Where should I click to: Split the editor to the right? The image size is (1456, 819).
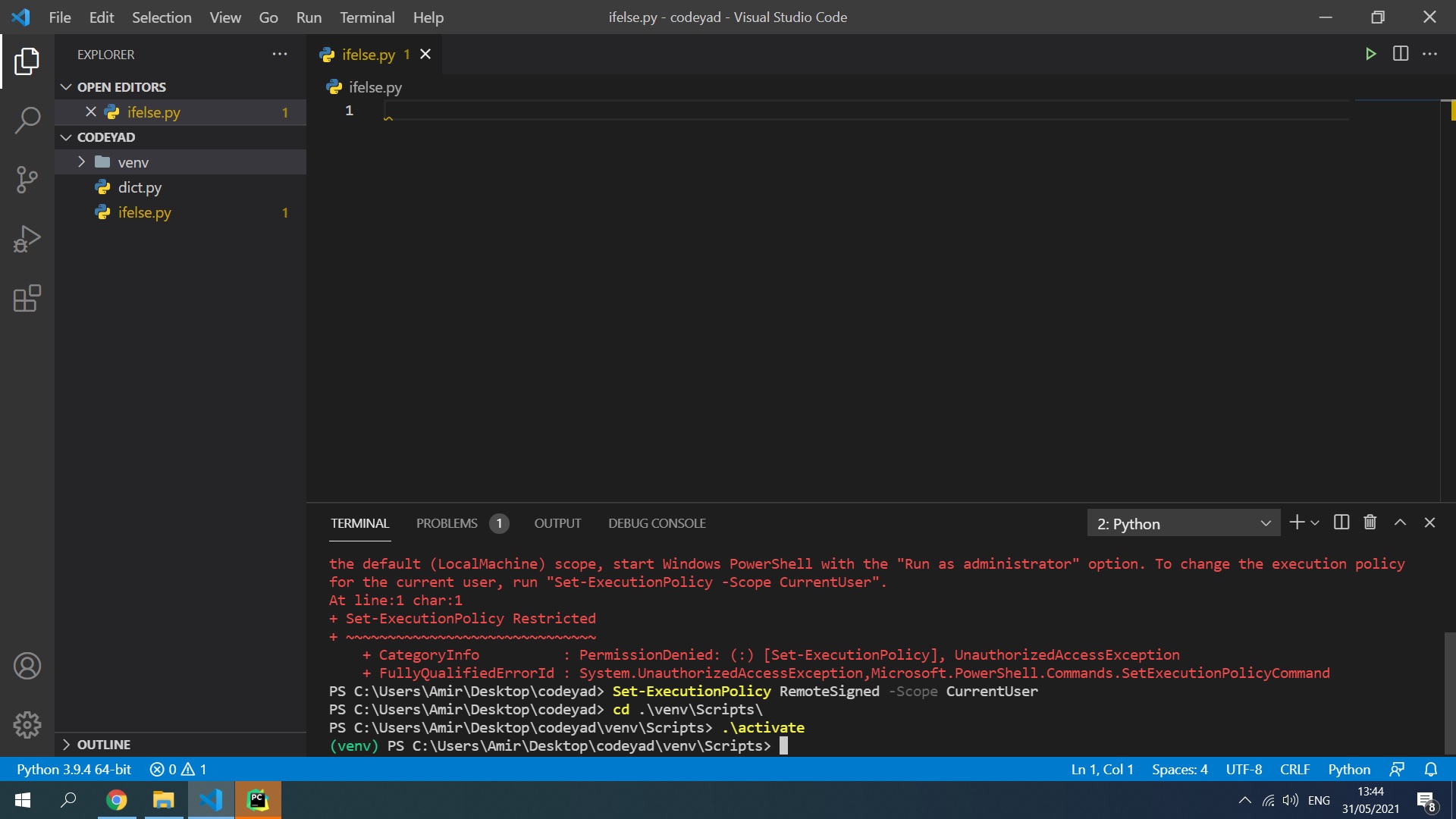[x=1401, y=54]
